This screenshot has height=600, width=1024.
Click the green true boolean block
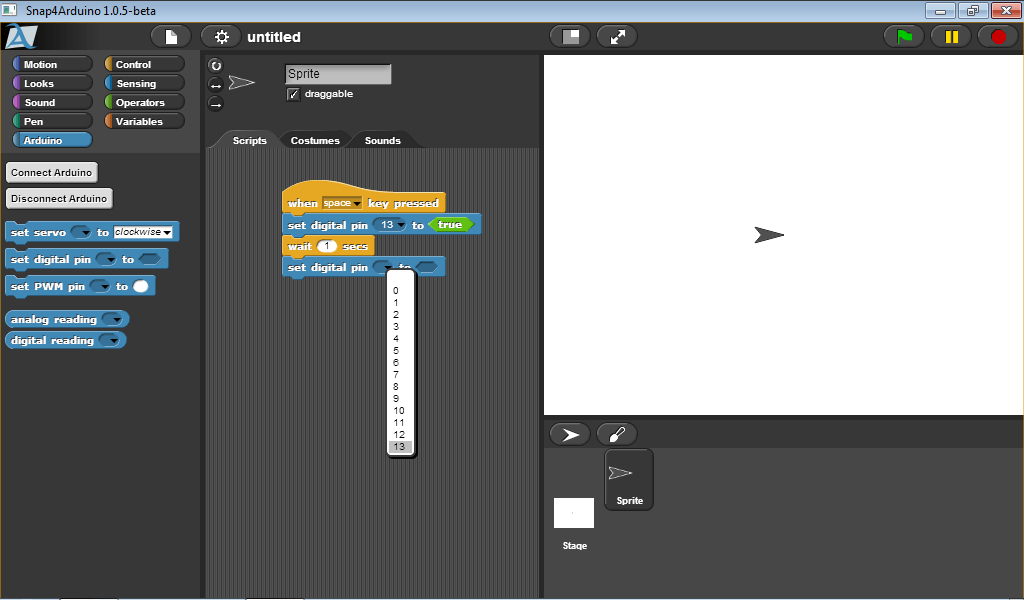pyautogui.click(x=451, y=225)
